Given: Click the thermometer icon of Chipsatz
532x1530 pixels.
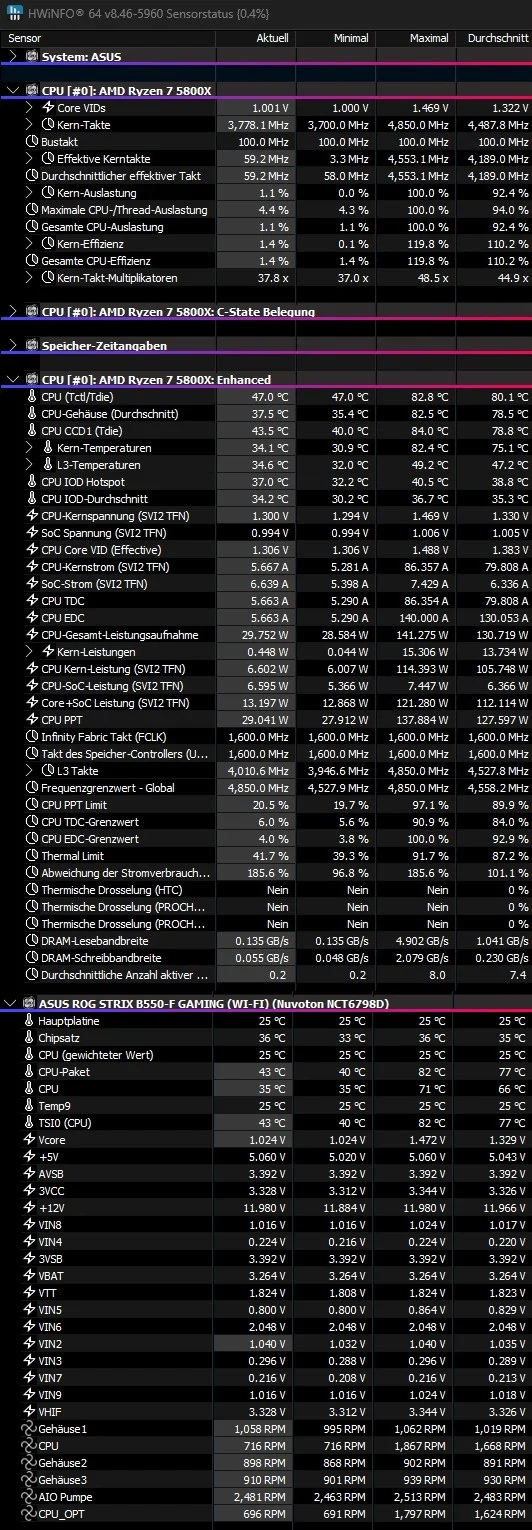Looking at the screenshot, I should coord(30,1038).
